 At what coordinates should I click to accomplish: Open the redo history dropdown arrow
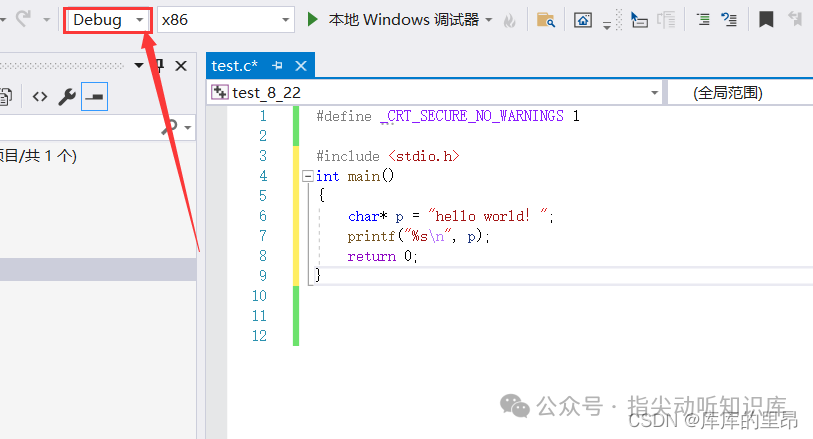pos(46,20)
